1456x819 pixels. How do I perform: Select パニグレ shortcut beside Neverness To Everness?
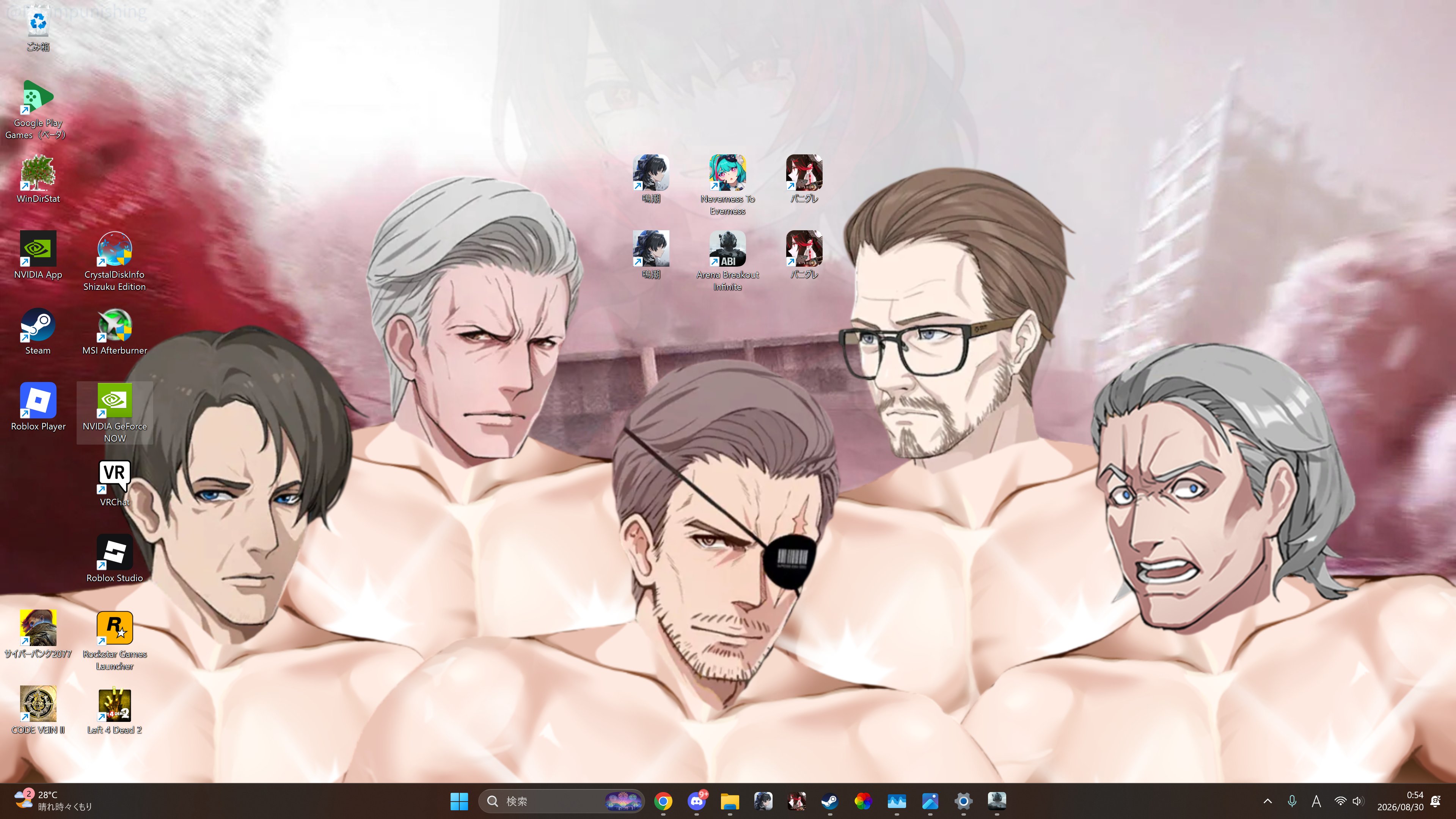[x=804, y=179]
